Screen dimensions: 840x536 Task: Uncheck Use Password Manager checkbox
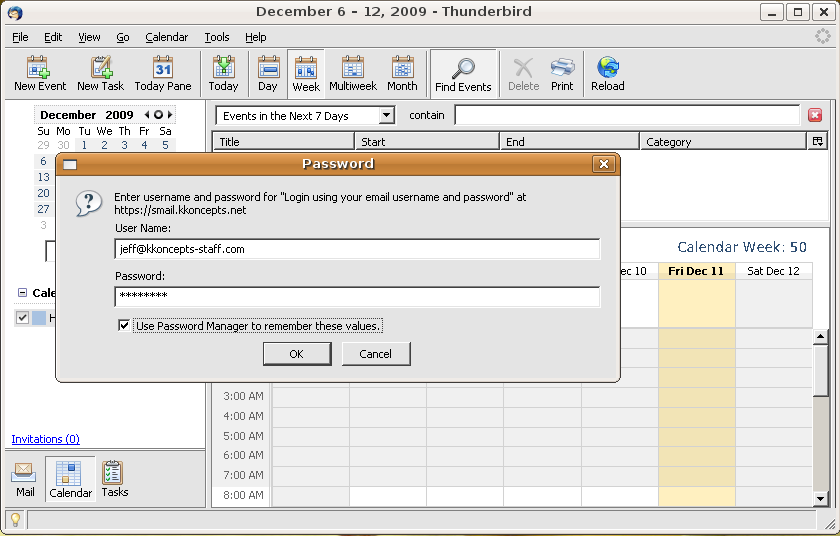pos(124,326)
